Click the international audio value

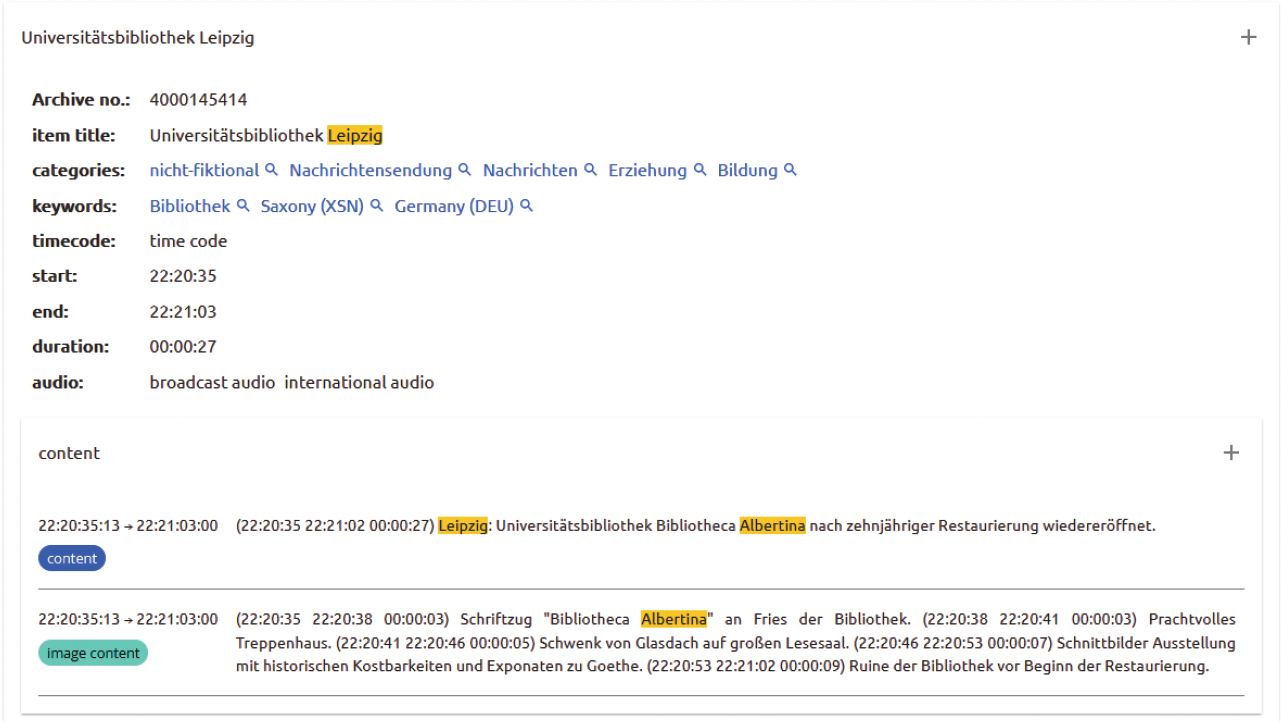coord(359,382)
